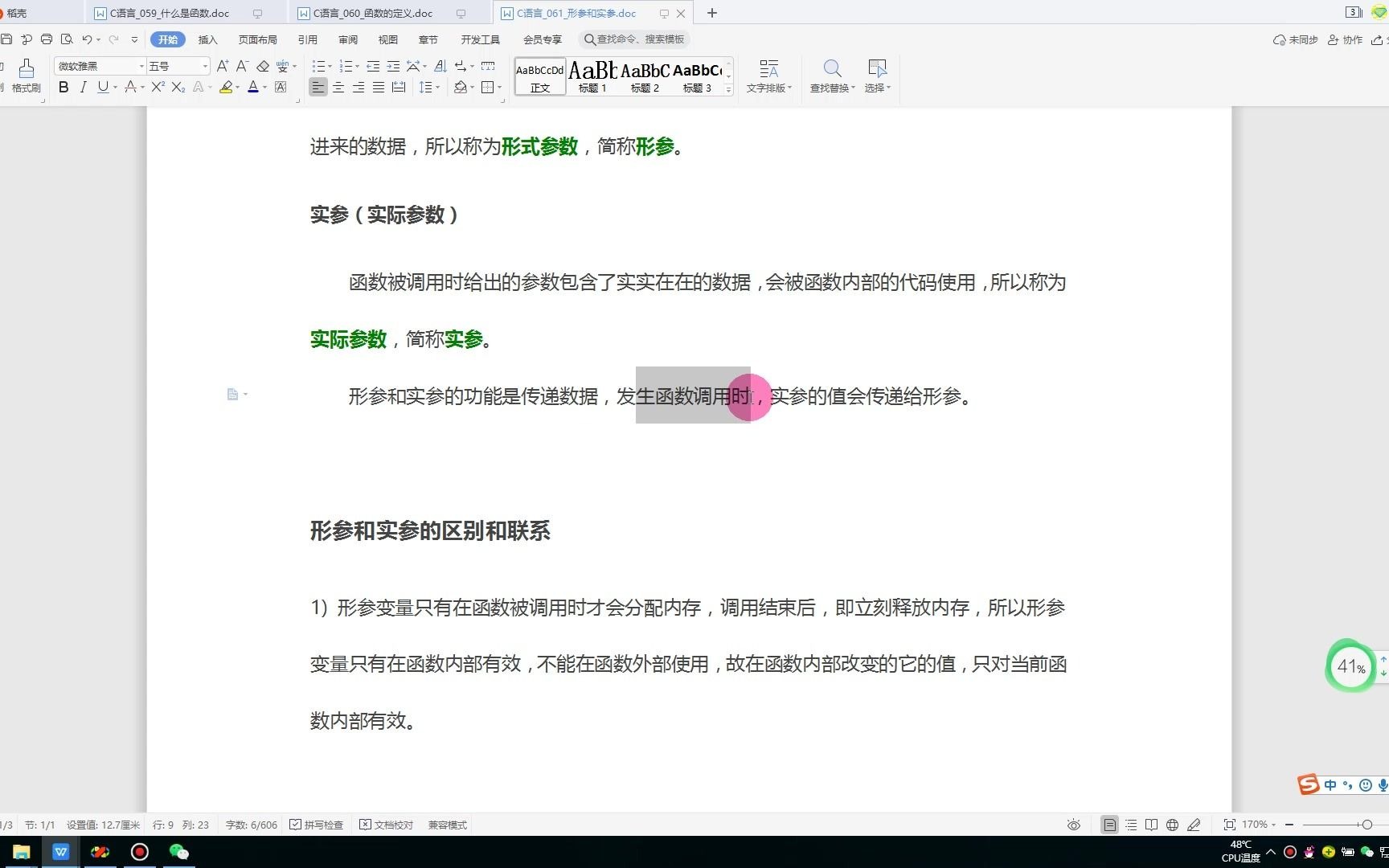Toggle italic formatting
Viewport: 1389px width, 868px height.
[83, 87]
